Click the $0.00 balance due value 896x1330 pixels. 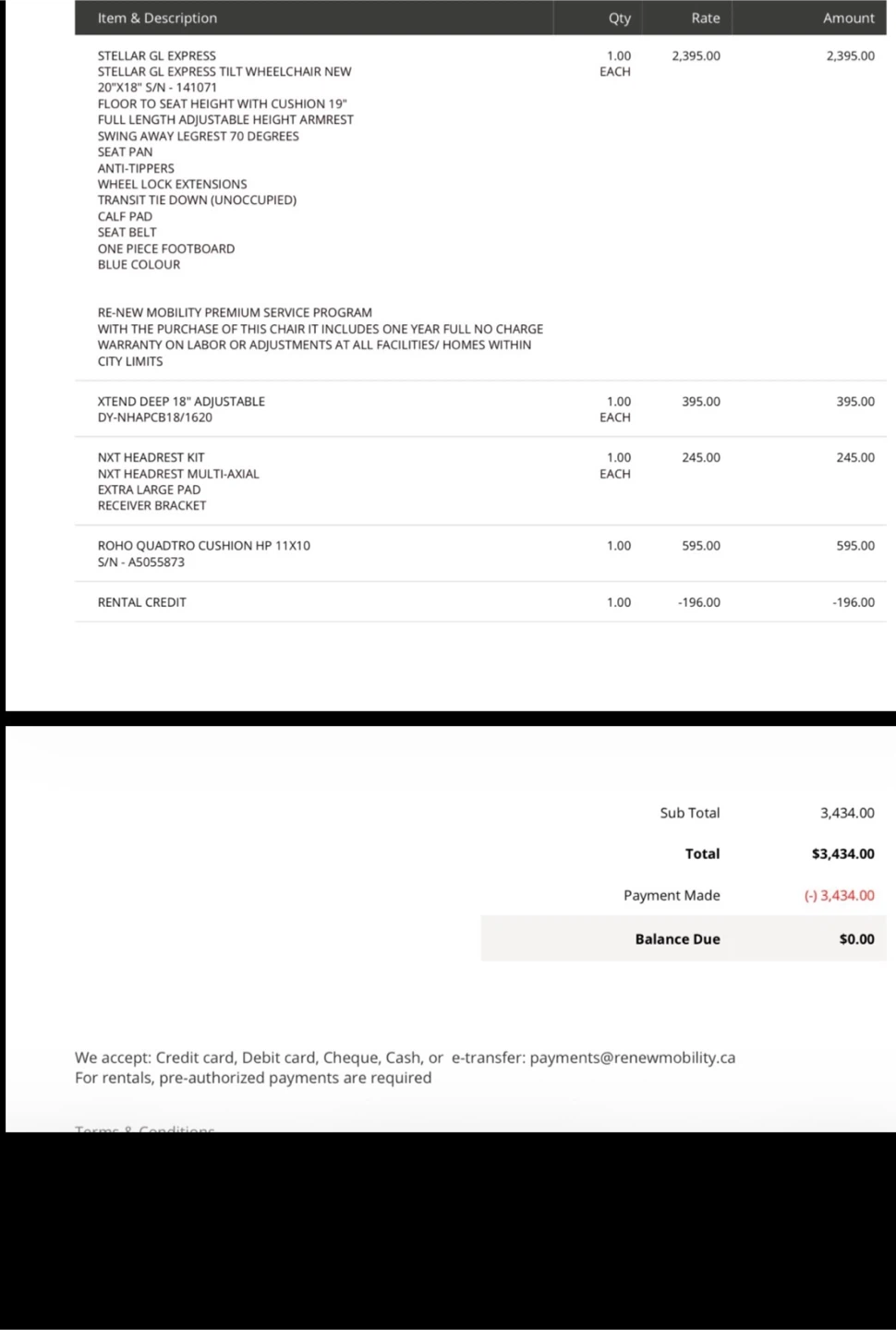coord(857,938)
